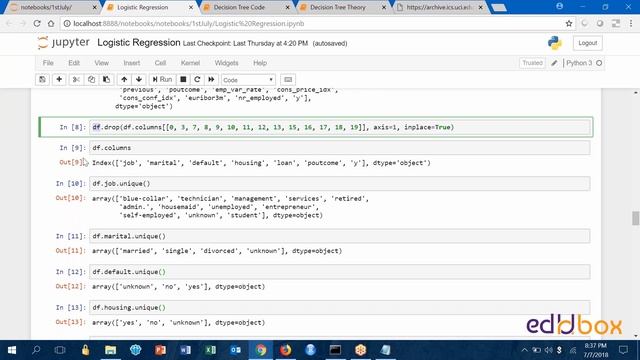The width and height of the screenshot is (640, 360).
Task: Reload the page in browser
Action: [x=37, y=24]
